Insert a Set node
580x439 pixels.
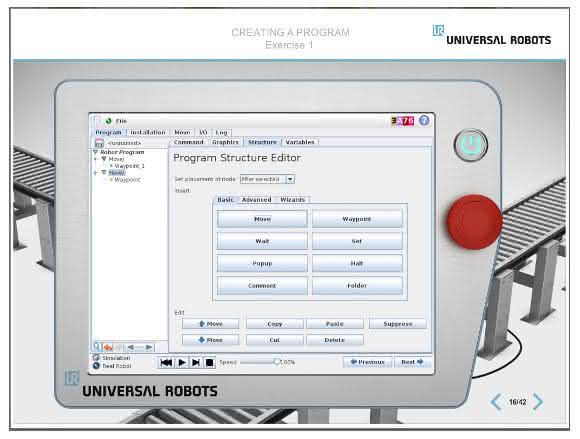357,241
